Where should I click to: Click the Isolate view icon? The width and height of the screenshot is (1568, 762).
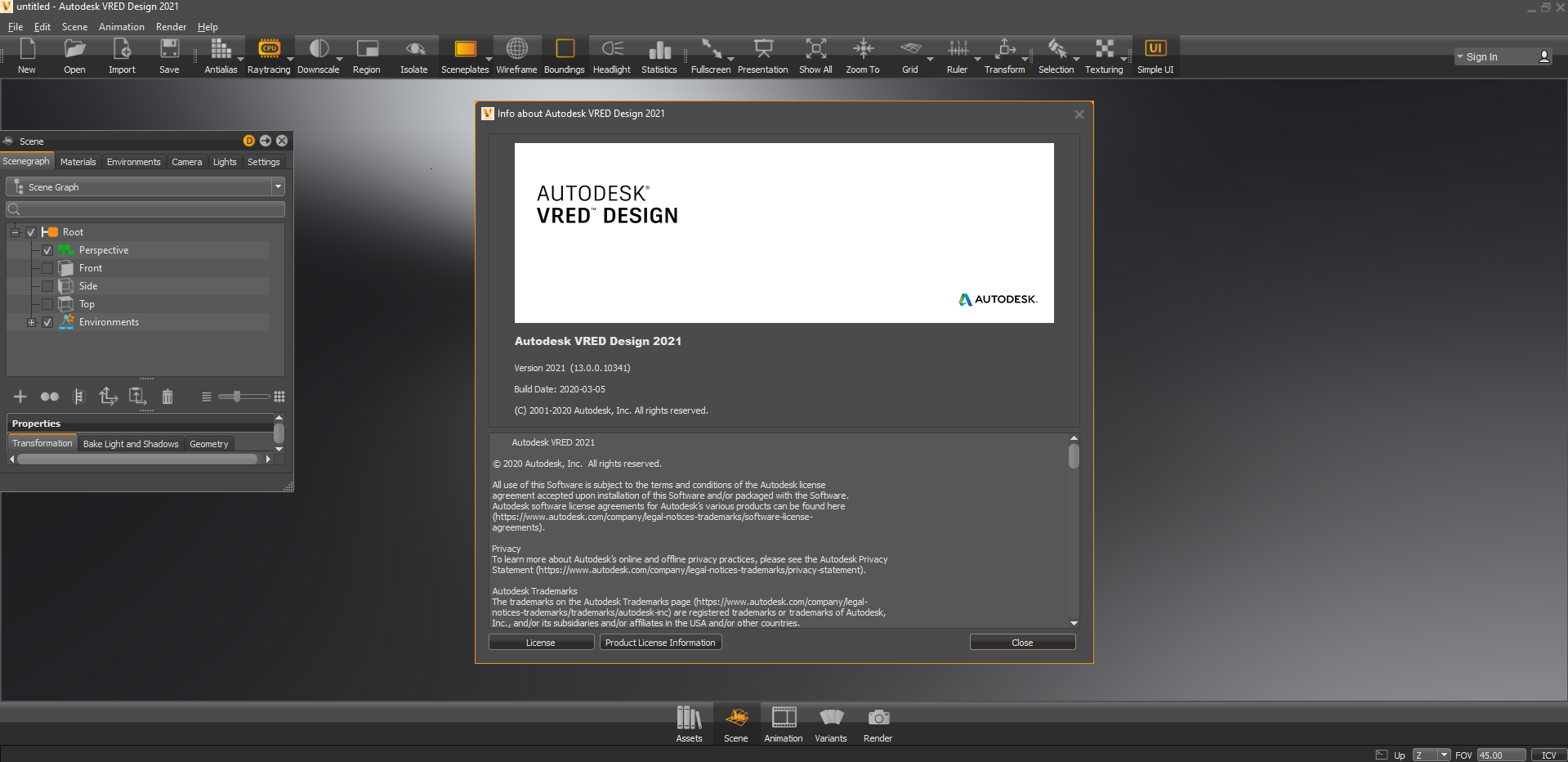coord(414,56)
